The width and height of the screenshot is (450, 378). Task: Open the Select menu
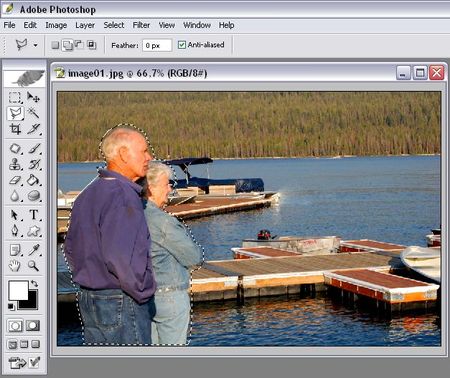coord(114,25)
